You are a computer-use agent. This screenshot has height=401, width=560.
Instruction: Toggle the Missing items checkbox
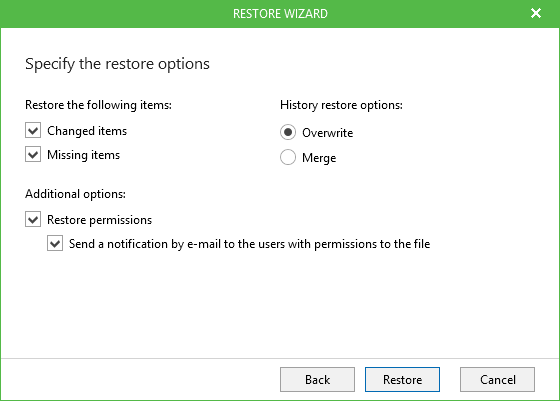(33, 155)
